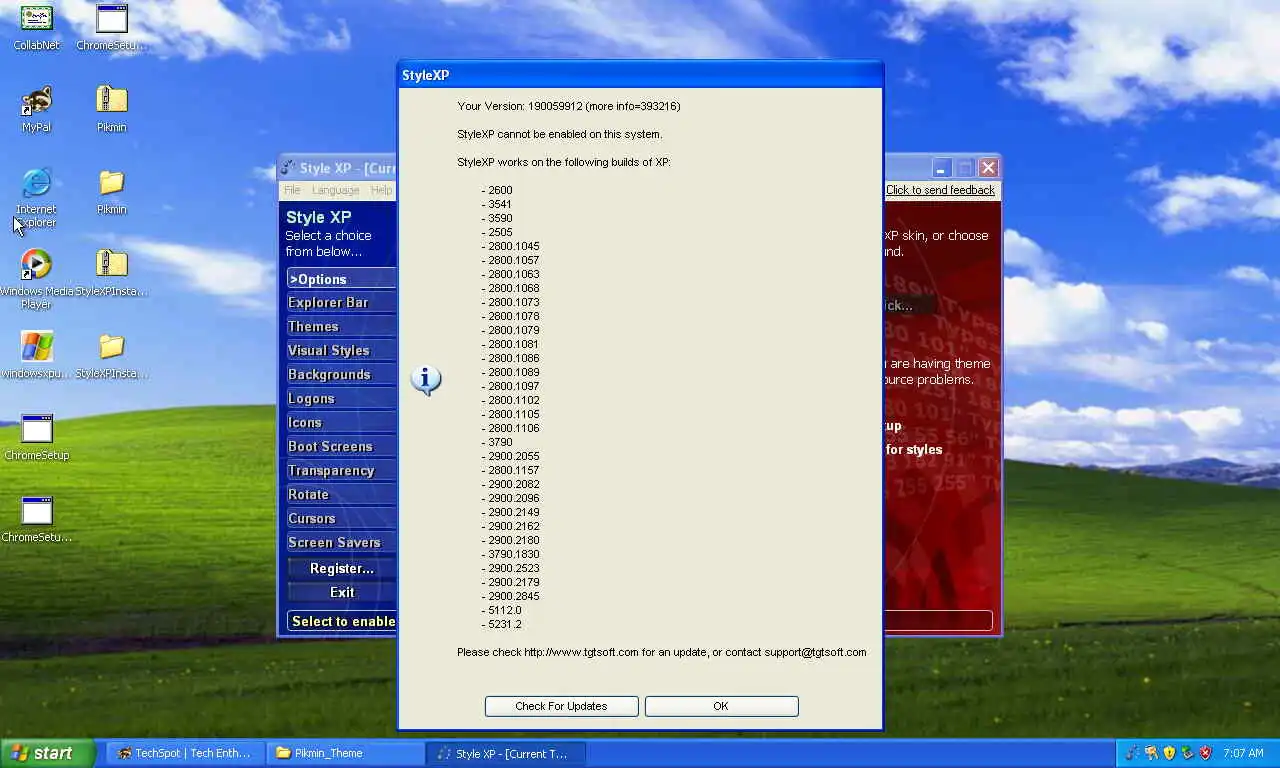Select the Options section in Style XP
Screen dimensions: 1280x768
(x=341, y=279)
